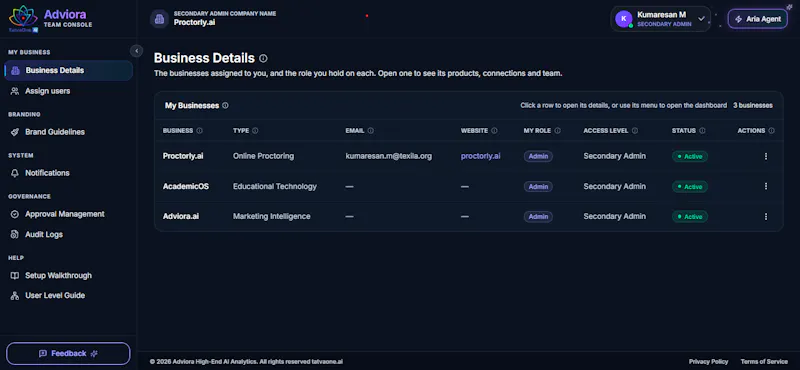Click User Level Guide hierarchy icon
The image size is (800, 370).
click(15, 295)
